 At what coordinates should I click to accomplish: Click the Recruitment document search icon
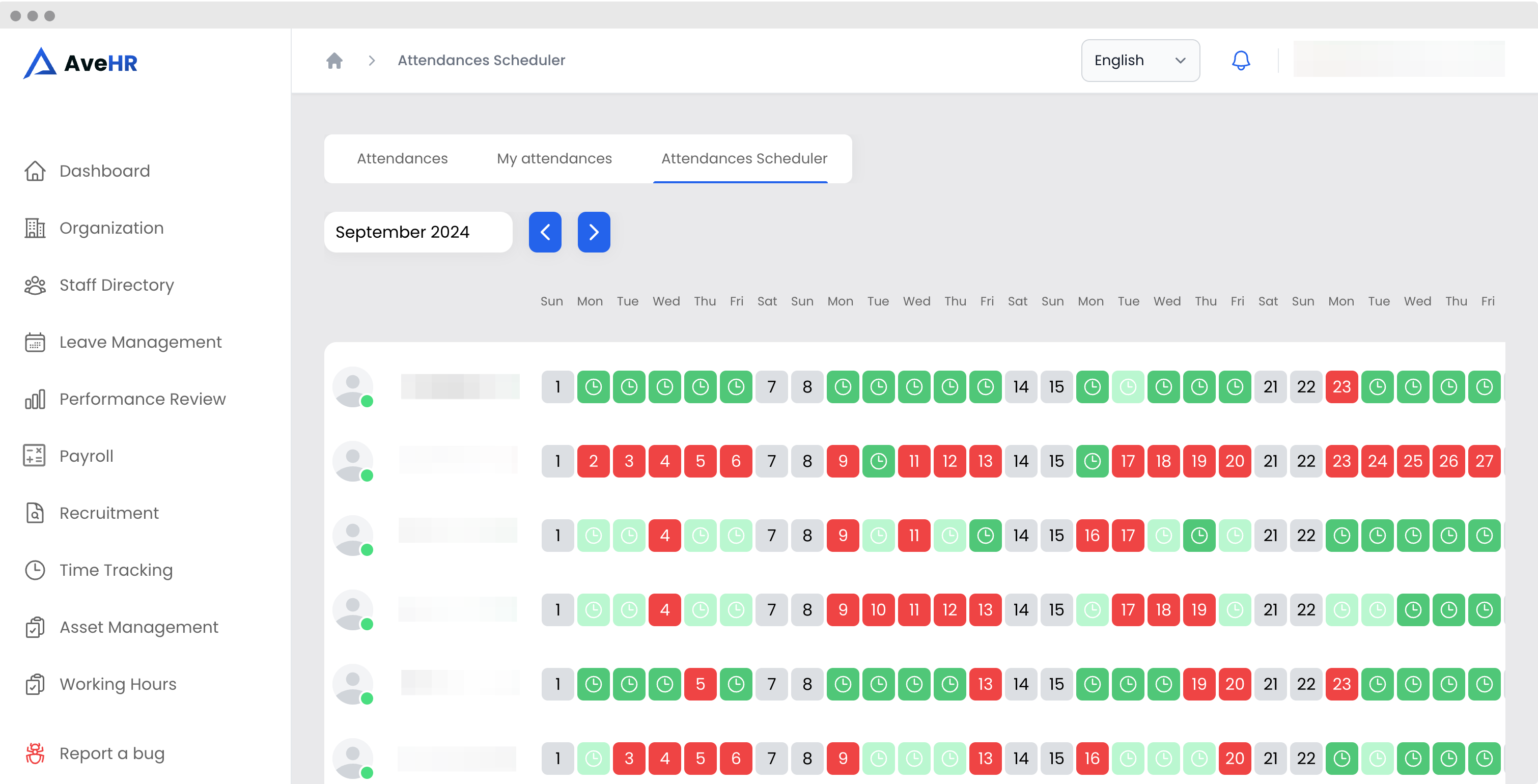pos(35,513)
